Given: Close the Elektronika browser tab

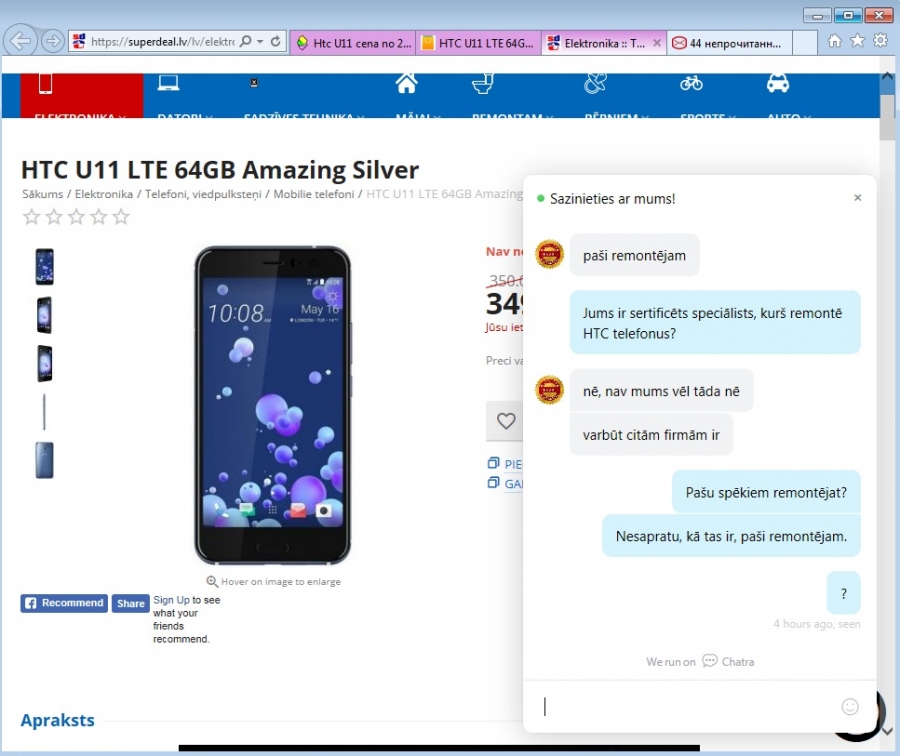Looking at the screenshot, I should point(657,43).
